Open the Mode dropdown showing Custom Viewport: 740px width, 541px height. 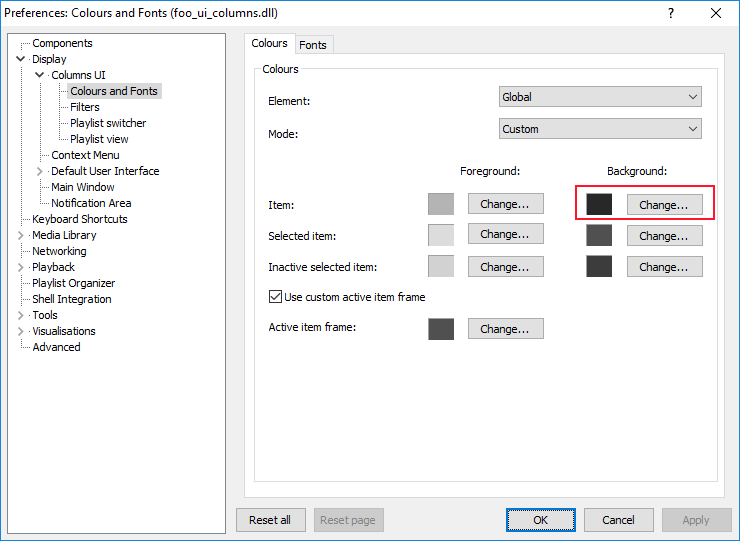(x=600, y=129)
